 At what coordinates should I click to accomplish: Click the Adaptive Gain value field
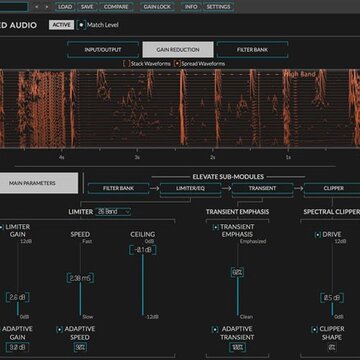click(x=17, y=347)
